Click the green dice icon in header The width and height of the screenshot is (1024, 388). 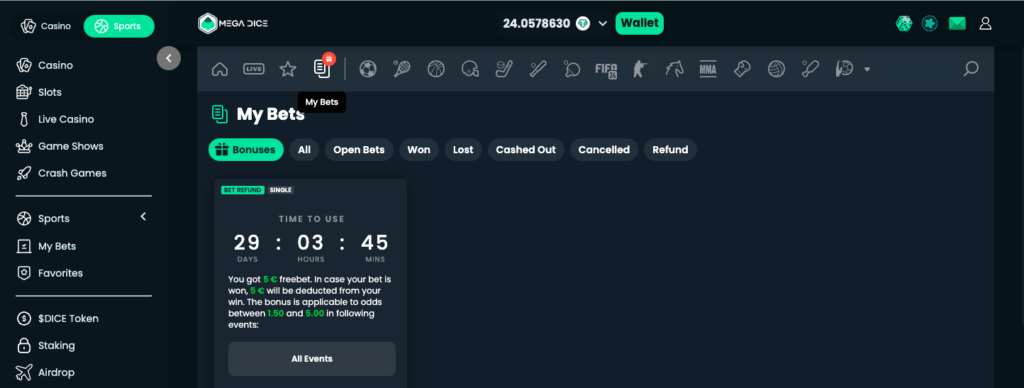(904, 24)
